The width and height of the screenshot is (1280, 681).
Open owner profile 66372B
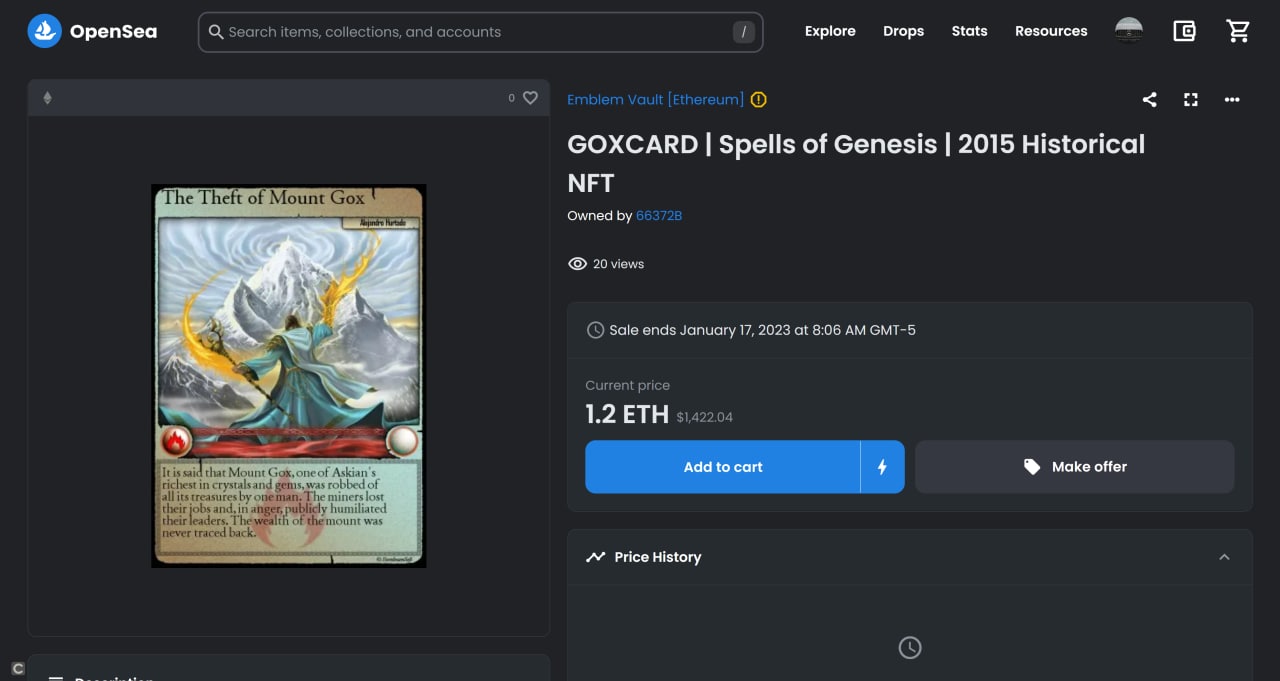659,215
